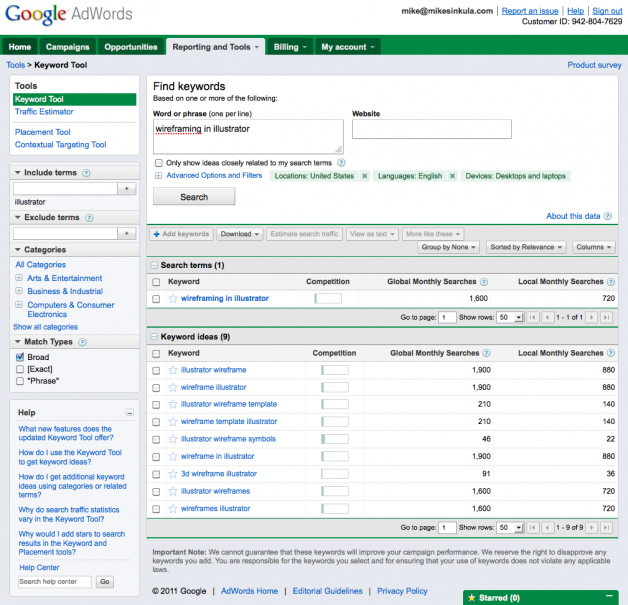Star the '3d wireframe illustrator' keyword

click(173, 474)
